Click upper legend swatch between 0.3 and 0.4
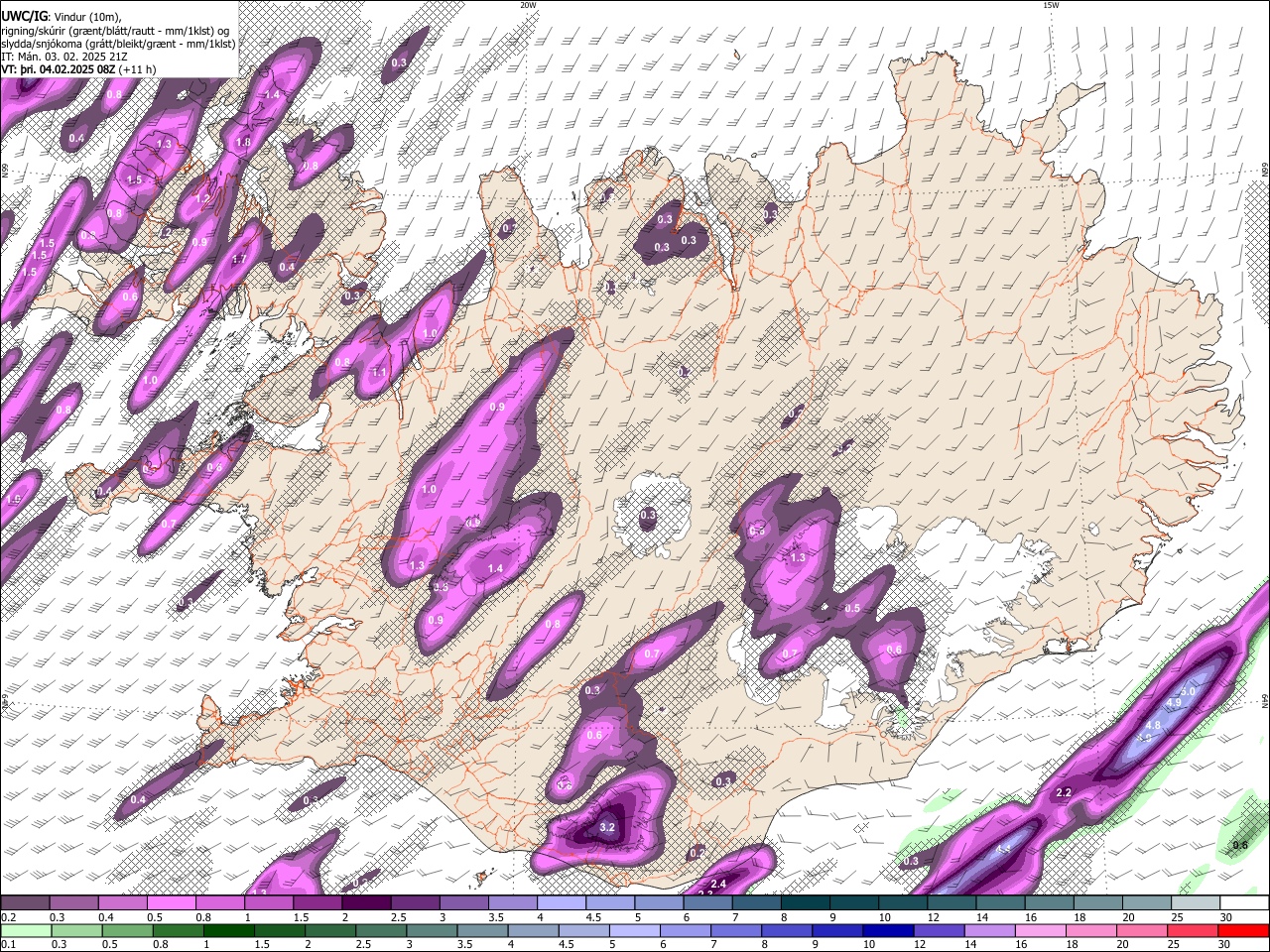The image size is (1270, 952). [x=74, y=903]
